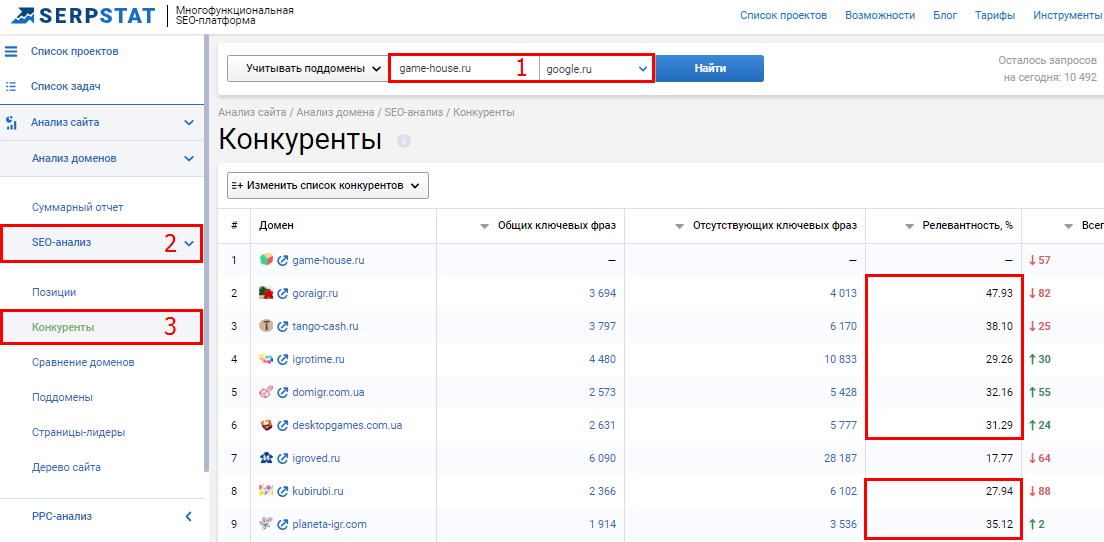Screen dimensions: 1104x542
Task: Open the hamburger menu icon beside Список проектов
Action: click(11, 51)
